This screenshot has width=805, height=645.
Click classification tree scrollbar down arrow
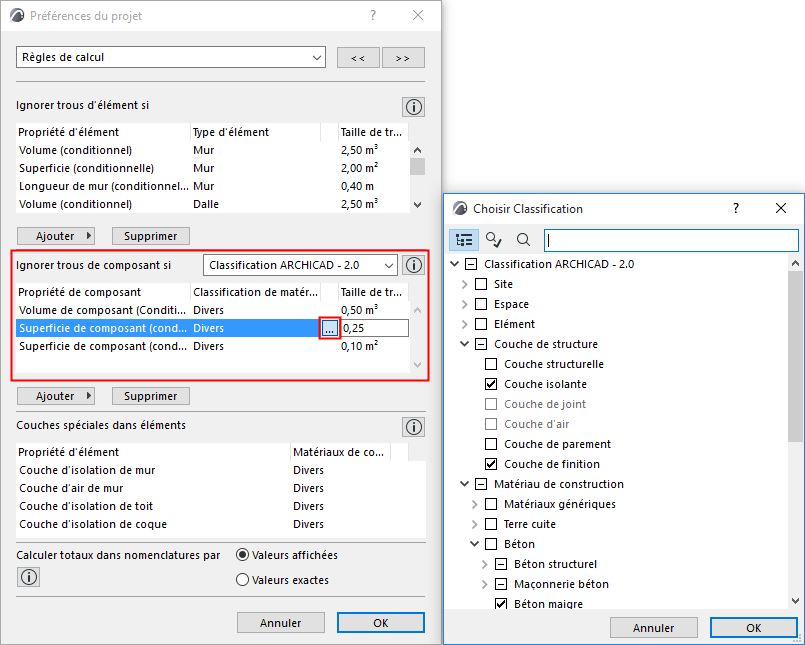tap(795, 600)
